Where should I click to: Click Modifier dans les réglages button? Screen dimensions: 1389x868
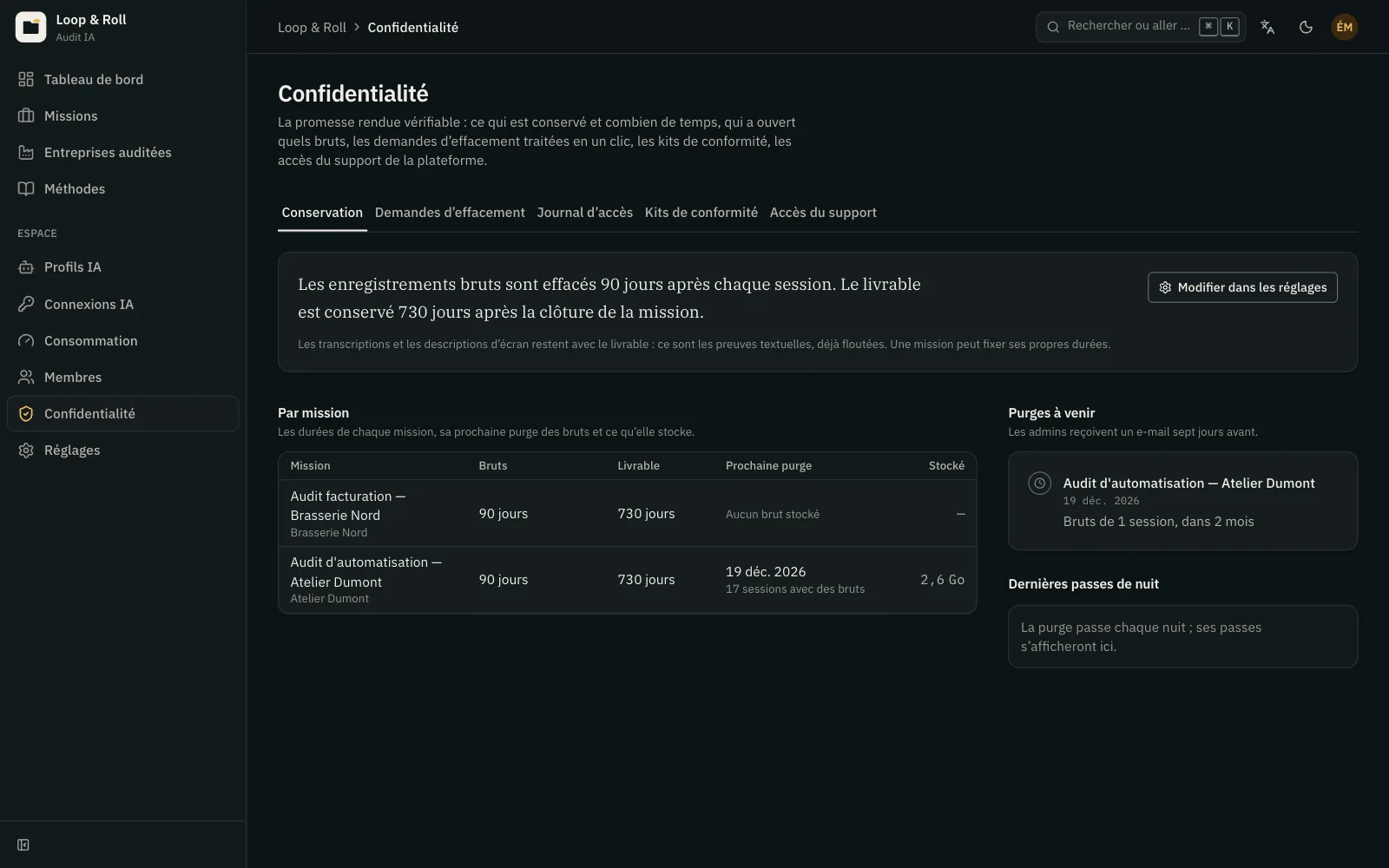[x=1242, y=287]
